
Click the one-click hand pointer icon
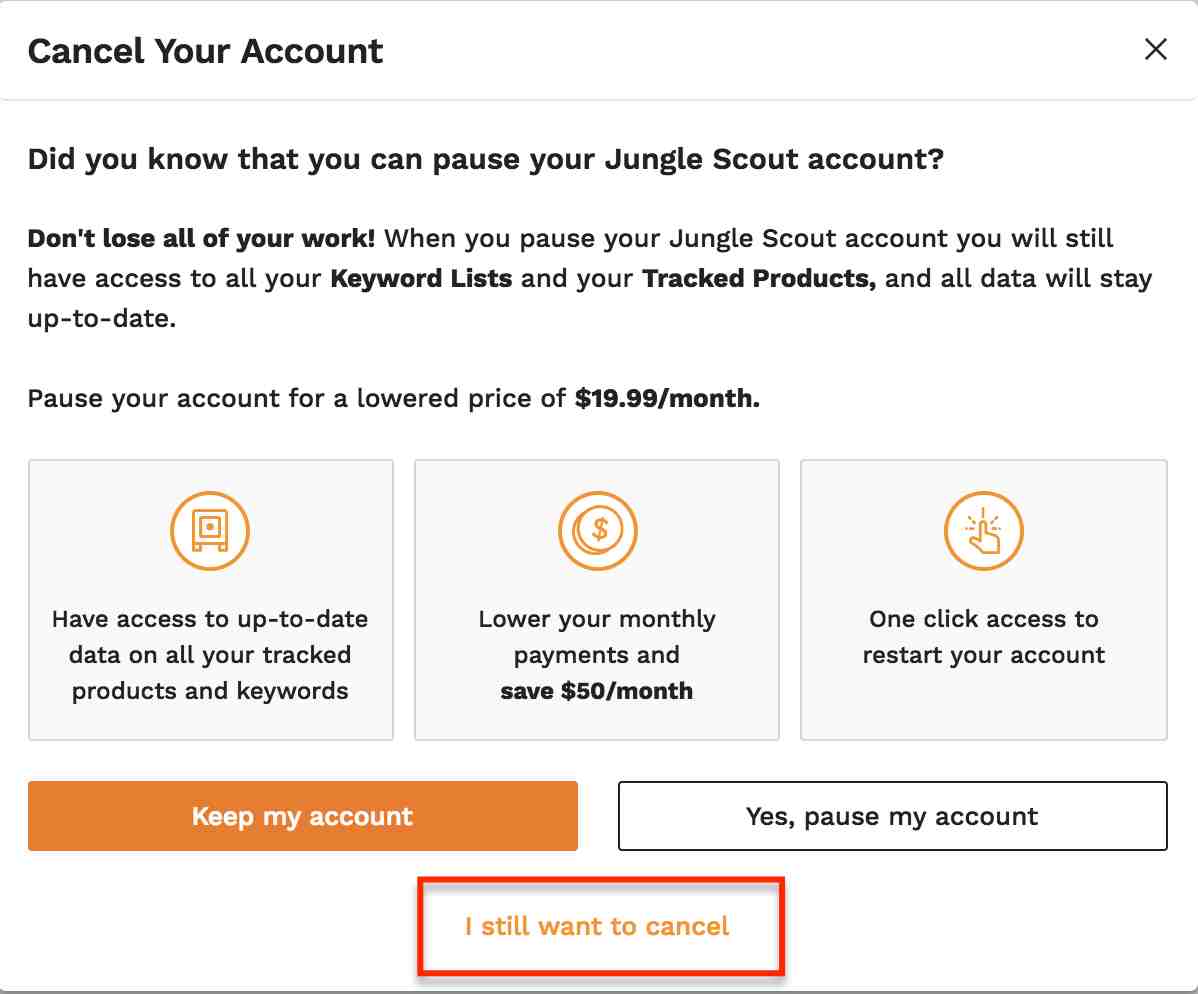(x=983, y=530)
